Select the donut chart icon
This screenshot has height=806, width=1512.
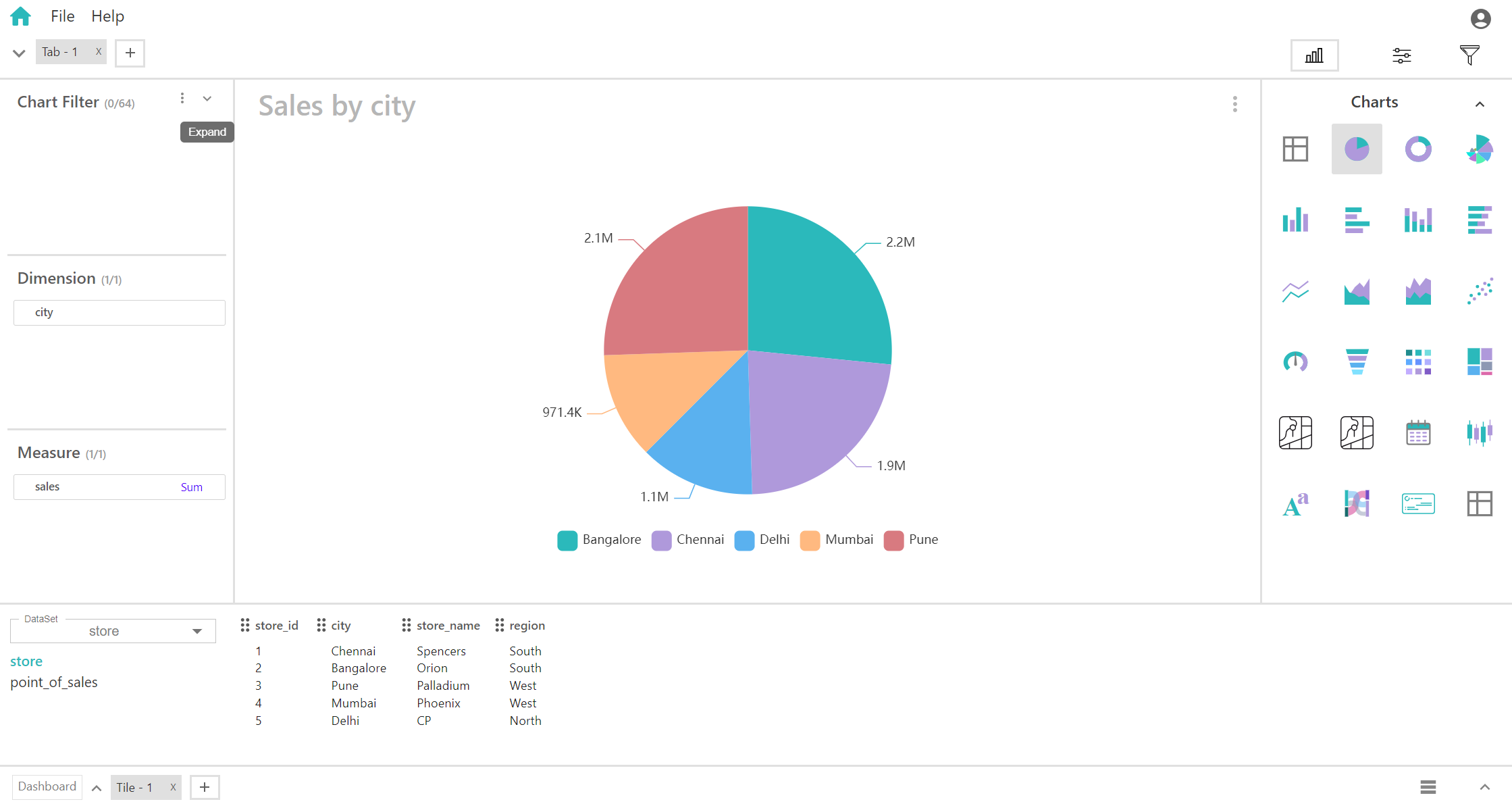tap(1418, 149)
